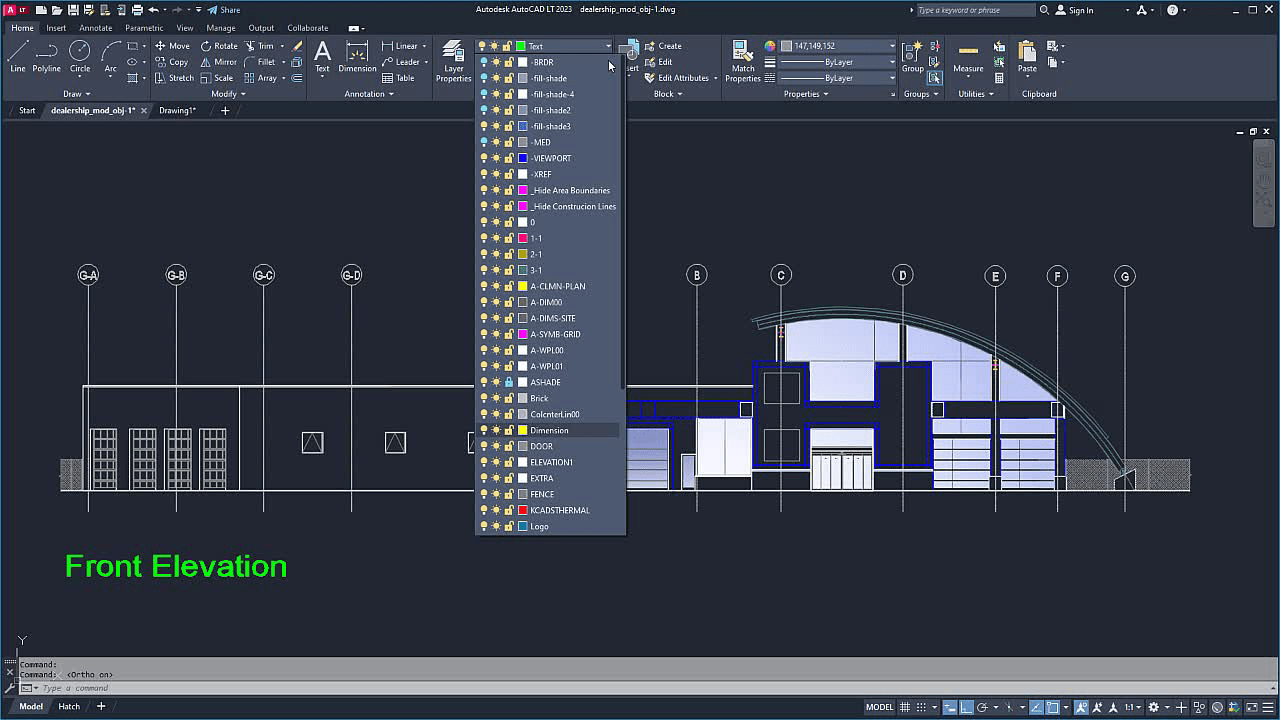This screenshot has height=720, width=1280.
Task: Open the Match Properties tool
Action: 742,60
